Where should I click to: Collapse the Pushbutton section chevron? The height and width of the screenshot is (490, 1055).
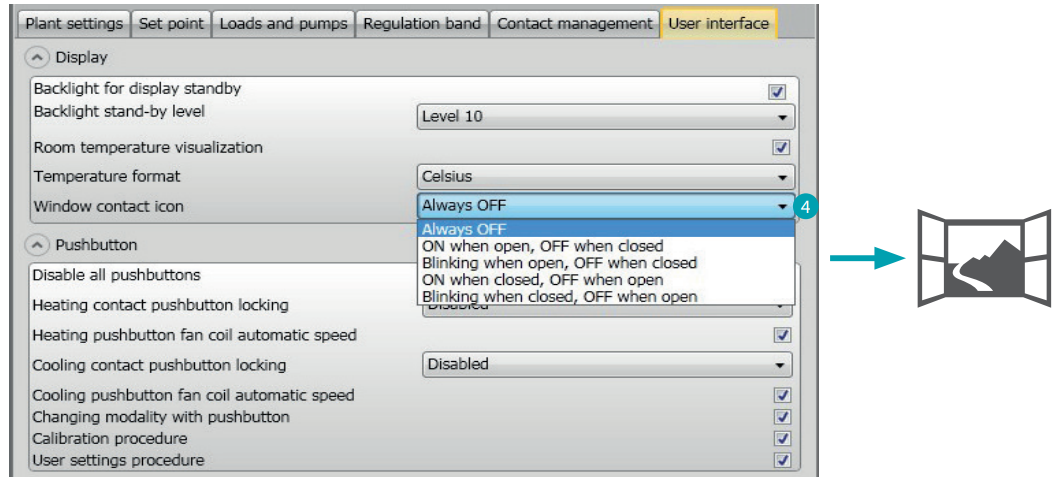coord(36,246)
